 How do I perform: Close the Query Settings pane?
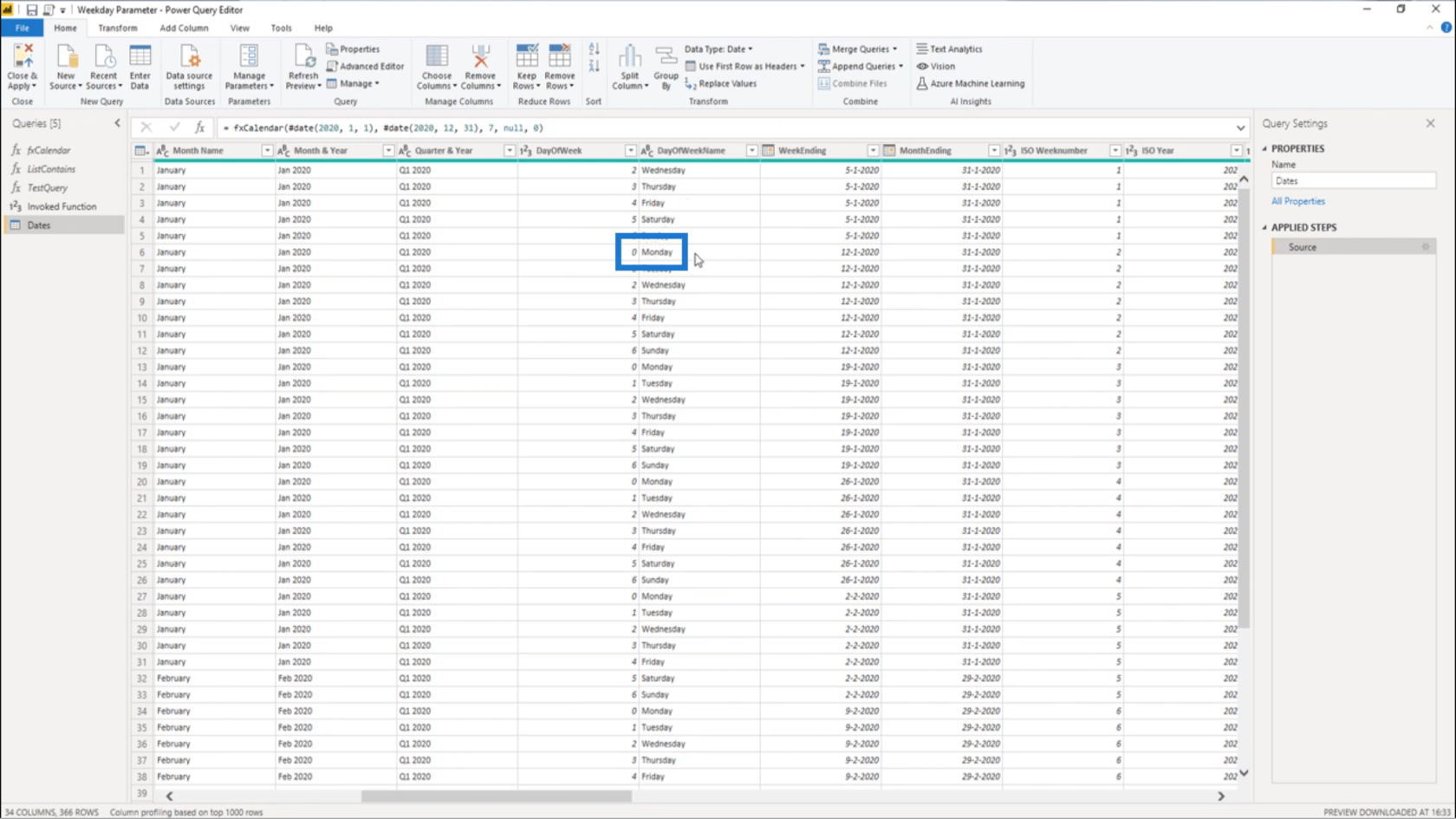(1430, 123)
